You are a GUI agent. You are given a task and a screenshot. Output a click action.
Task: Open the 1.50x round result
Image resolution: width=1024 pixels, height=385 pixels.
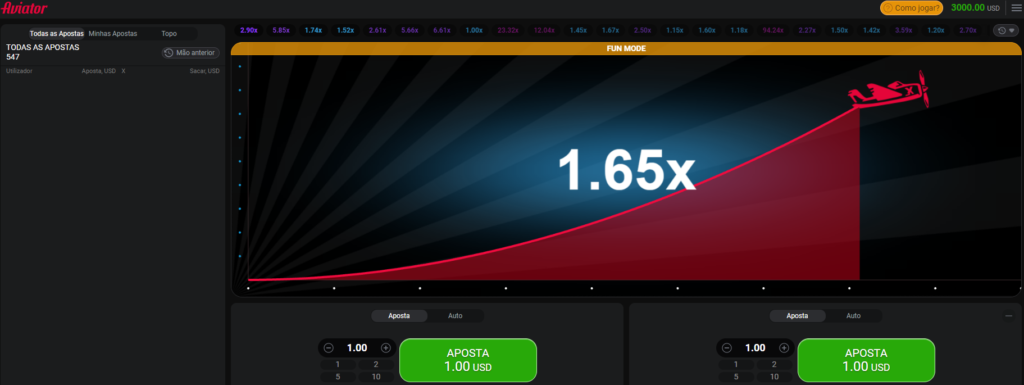tap(839, 30)
